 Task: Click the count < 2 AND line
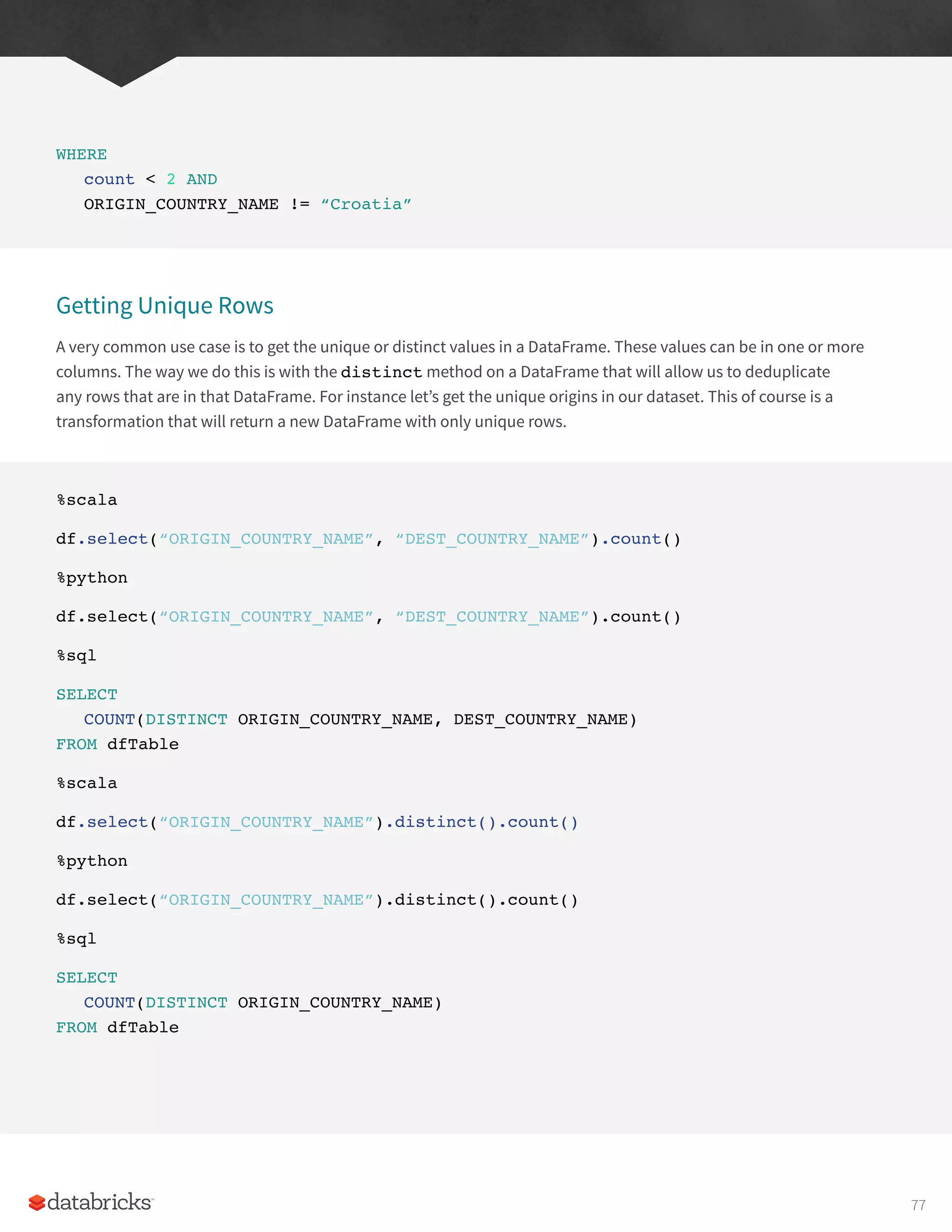[150, 179]
